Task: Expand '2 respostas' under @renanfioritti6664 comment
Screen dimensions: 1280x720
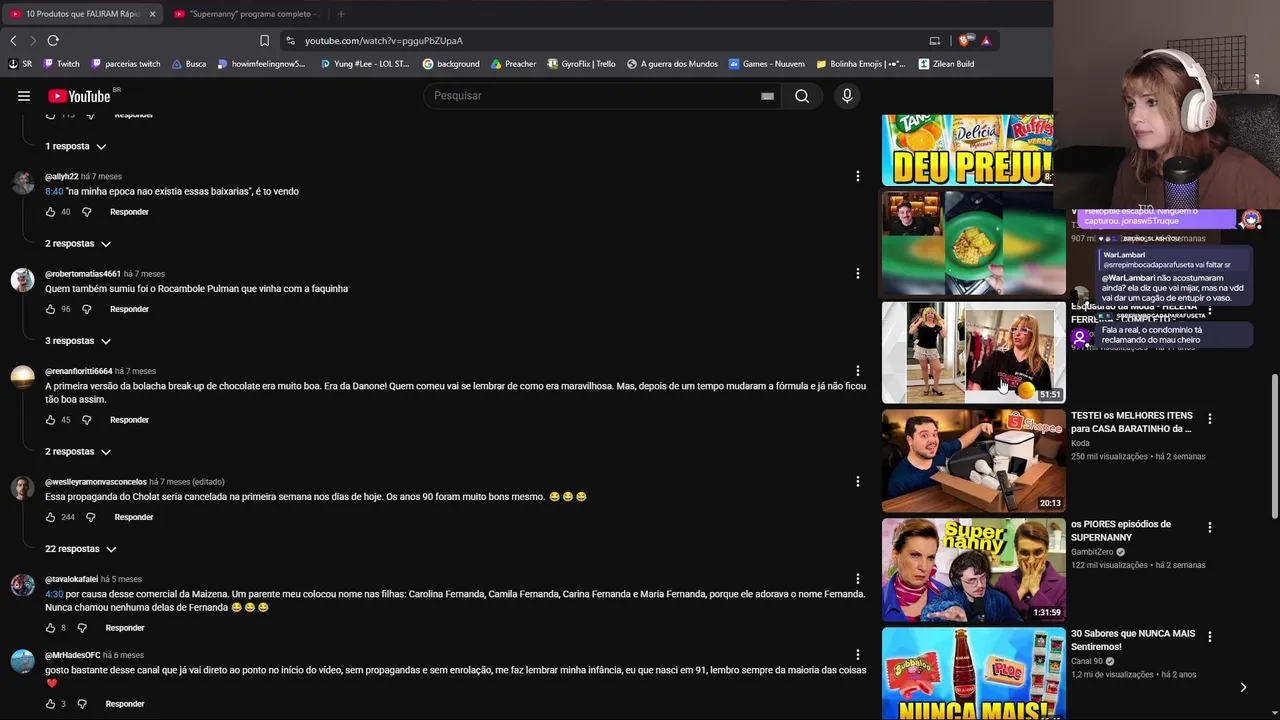Action: click(78, 452)
